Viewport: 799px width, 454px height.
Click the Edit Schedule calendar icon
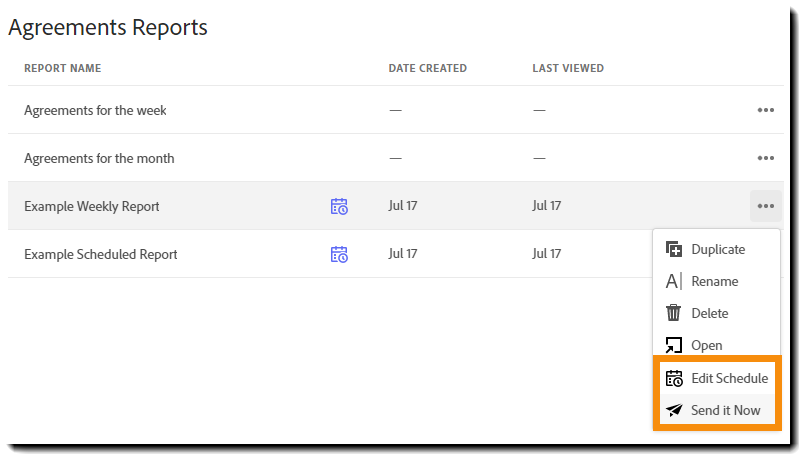674,378
